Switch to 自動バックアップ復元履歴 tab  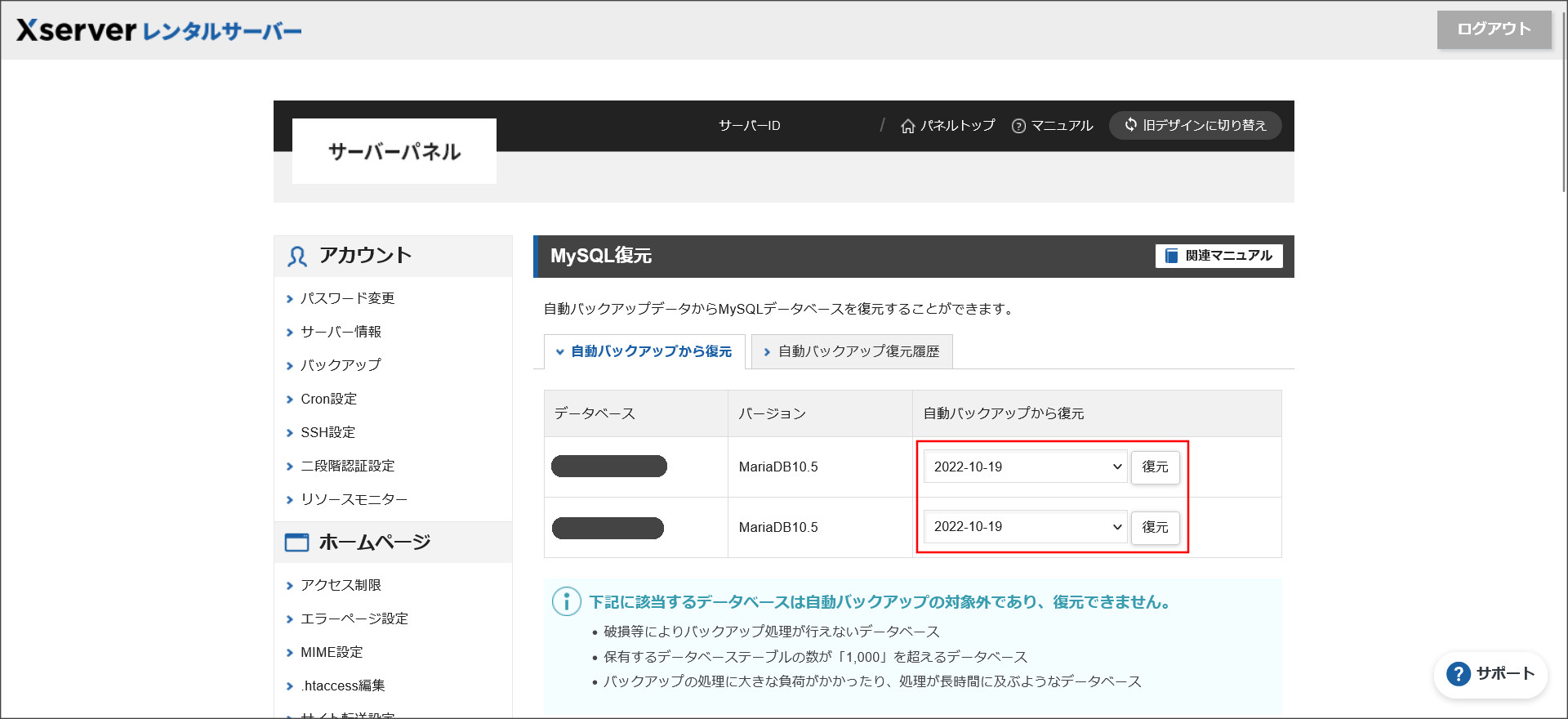[852, 351]
